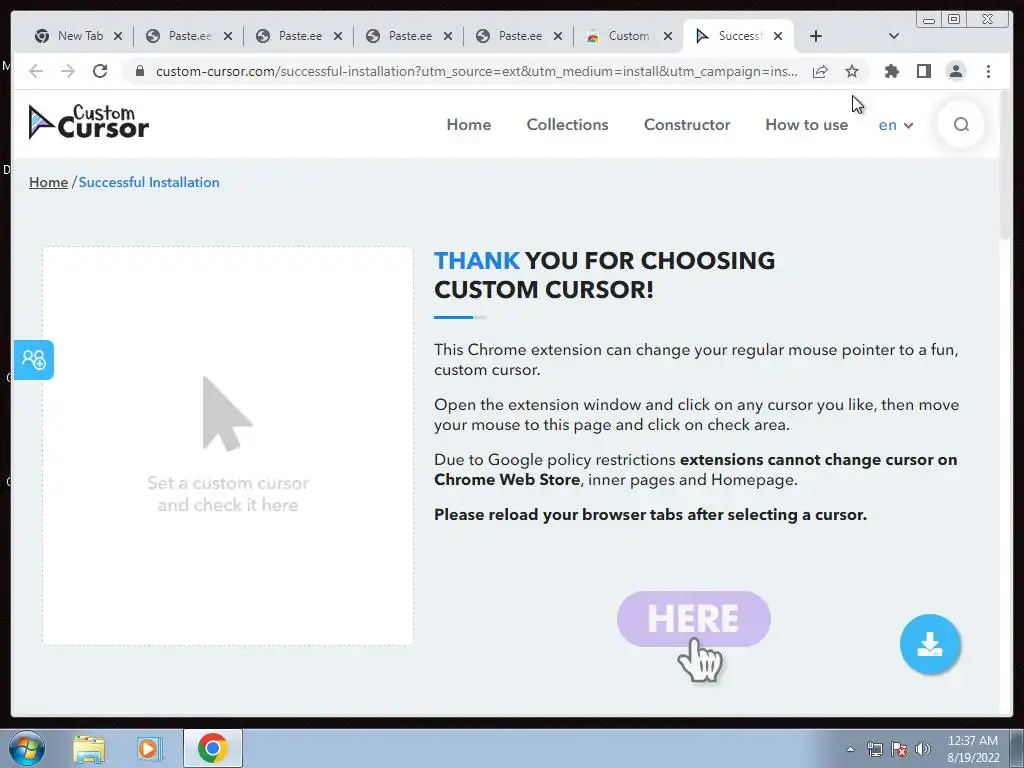Open the site search magnifier

(961, 124)
